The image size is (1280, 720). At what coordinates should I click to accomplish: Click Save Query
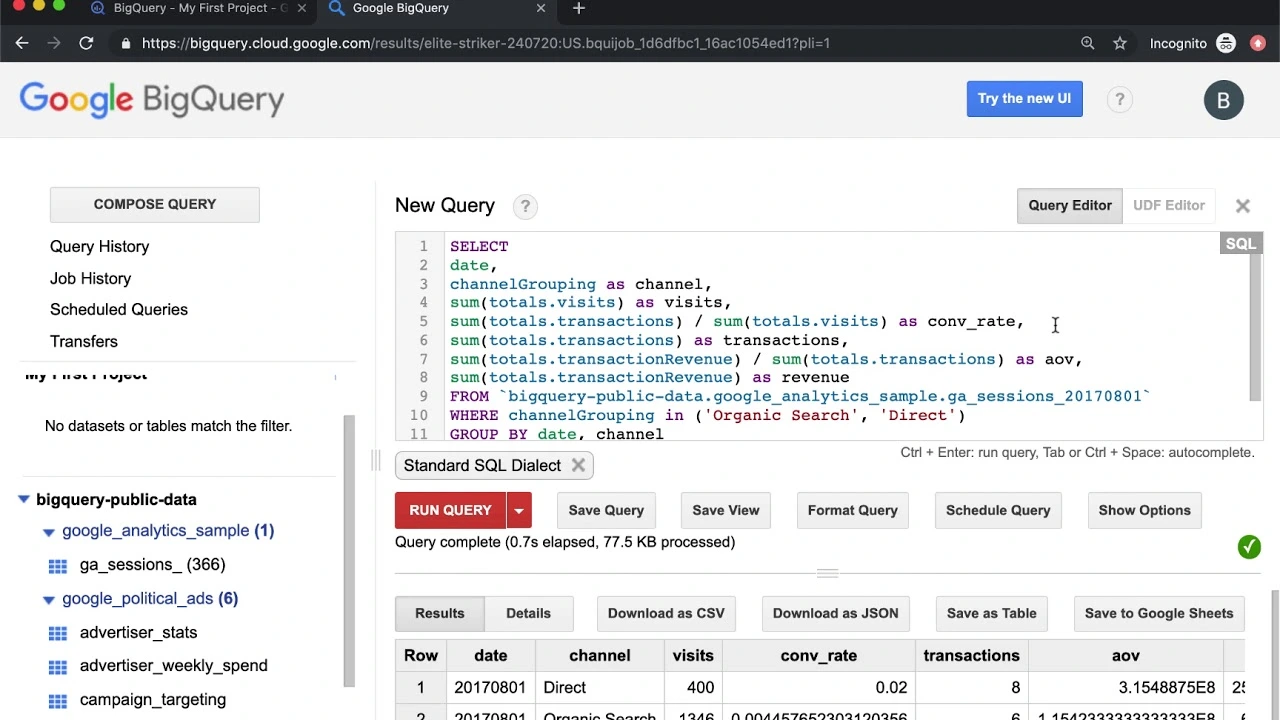pos(606,510)
